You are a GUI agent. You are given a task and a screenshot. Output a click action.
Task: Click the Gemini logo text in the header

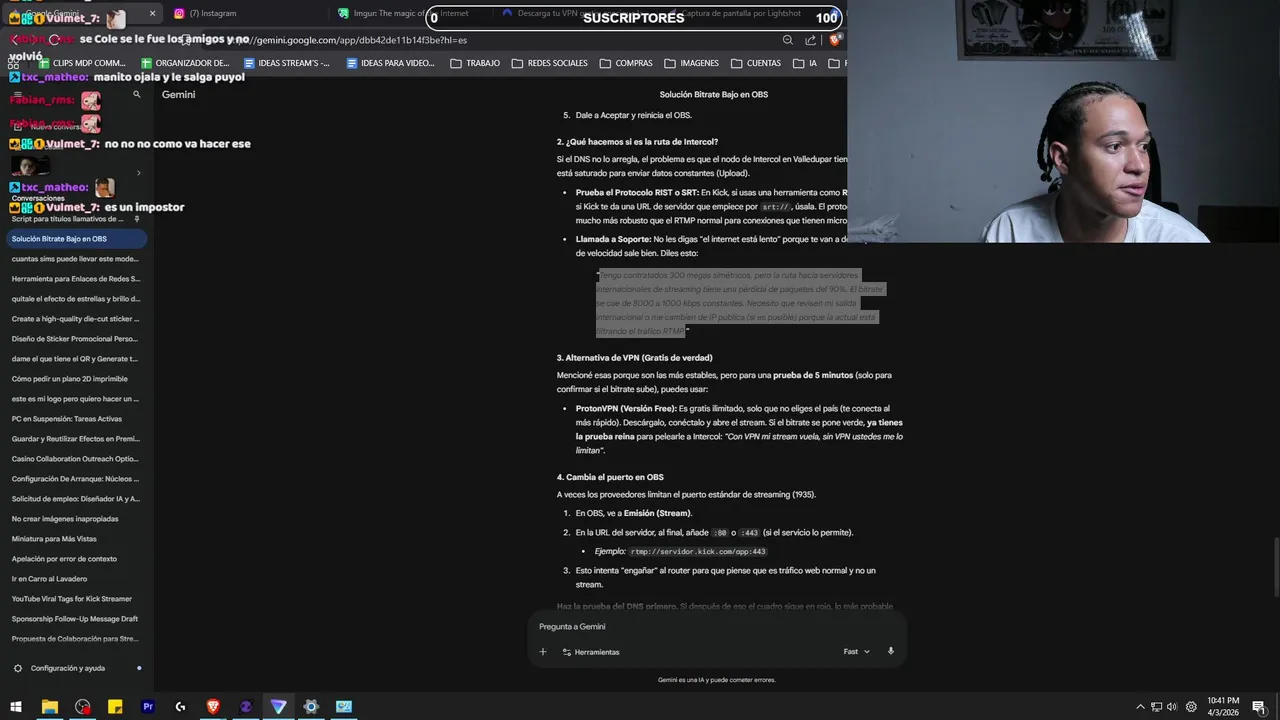pos(179,94)
